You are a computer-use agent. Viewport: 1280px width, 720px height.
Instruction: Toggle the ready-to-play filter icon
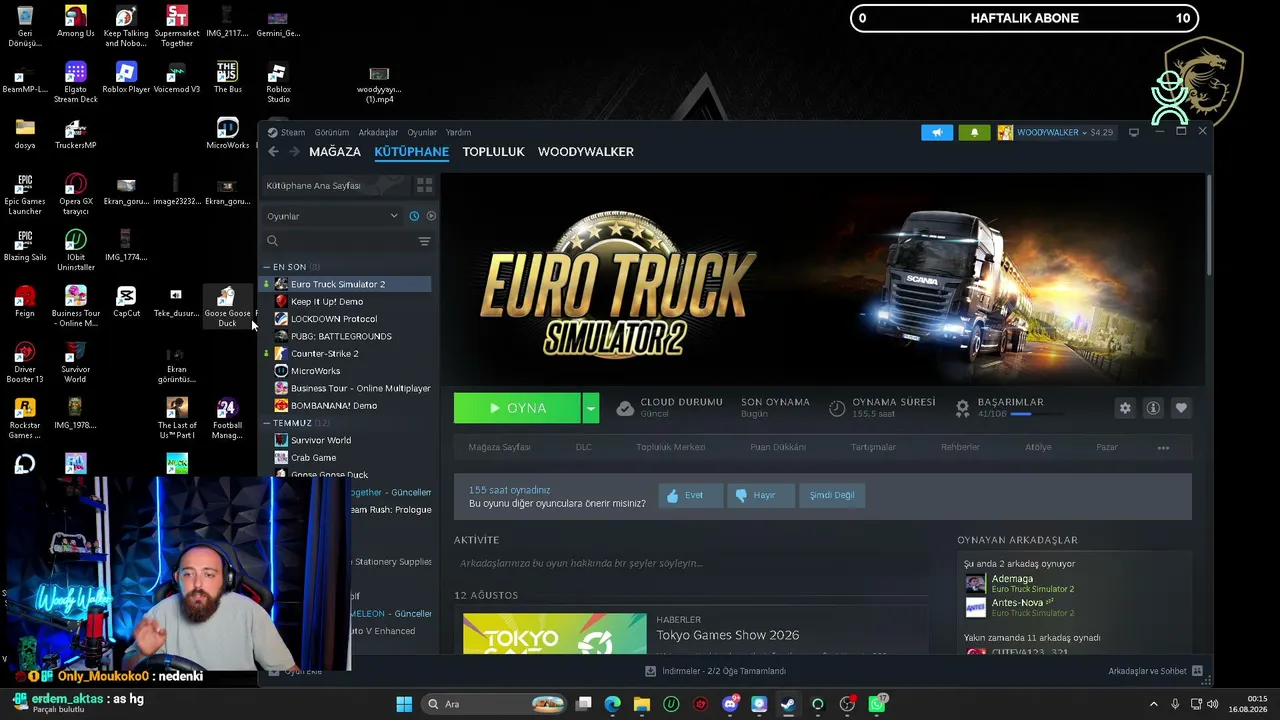click(x=431, y=216)
